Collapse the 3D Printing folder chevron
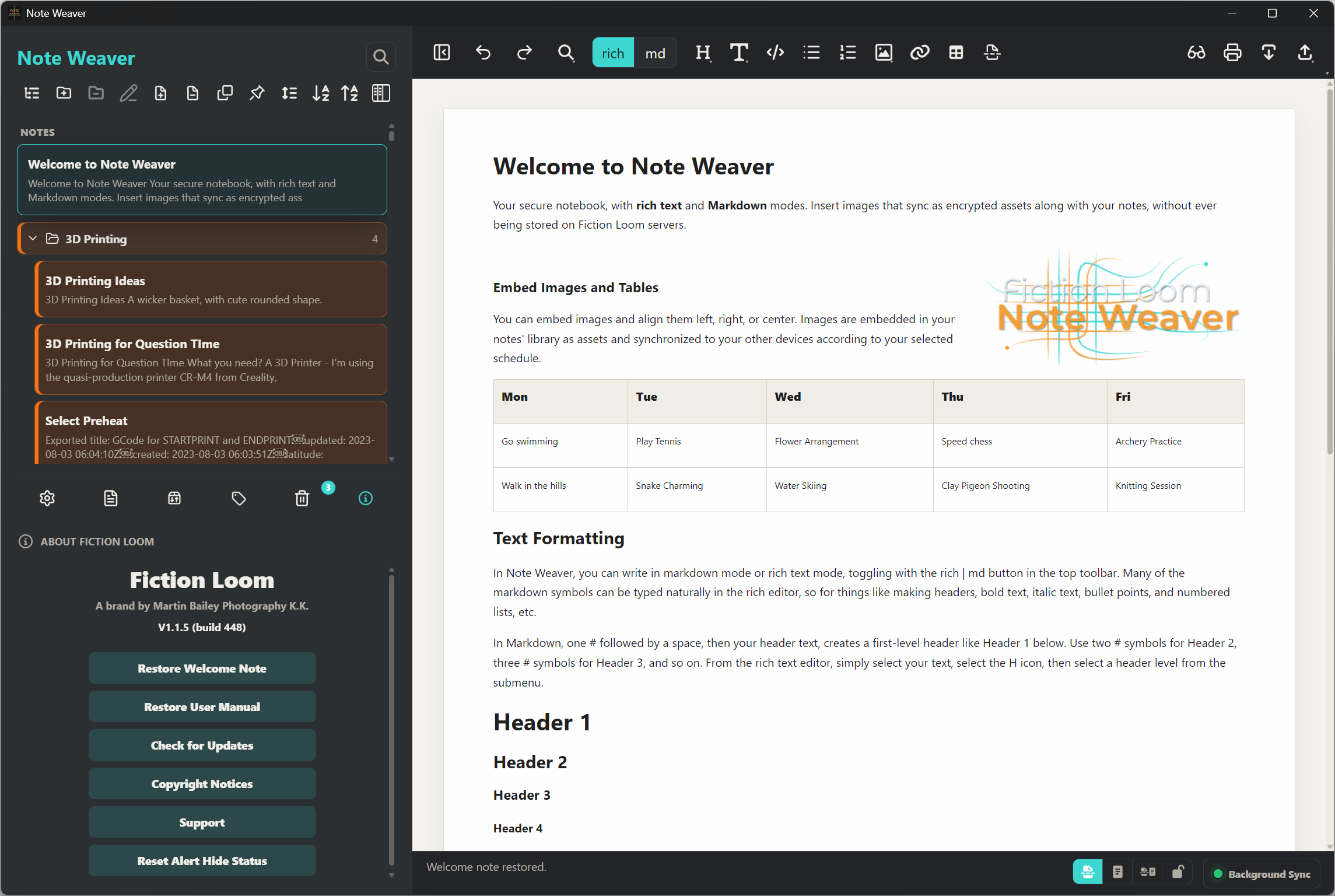Image resolution: width=1335 pixels, height=896 pixels. pyautogui.click(x=33, y=239)
